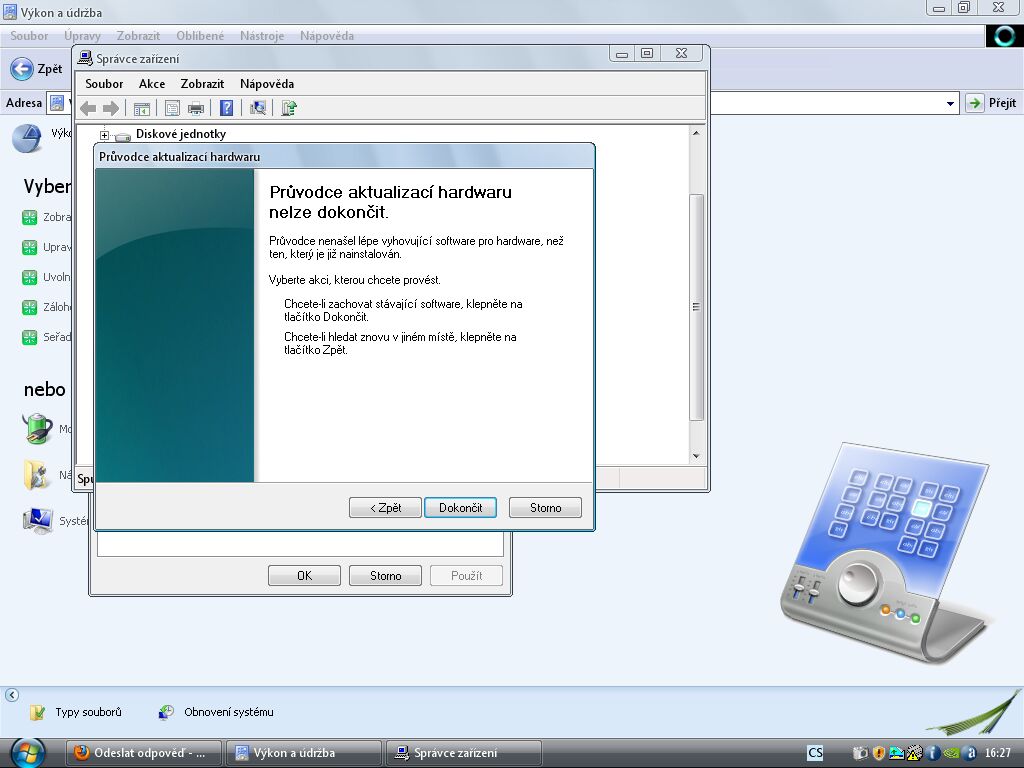Click the Obnovení systému link

(229, 712)
